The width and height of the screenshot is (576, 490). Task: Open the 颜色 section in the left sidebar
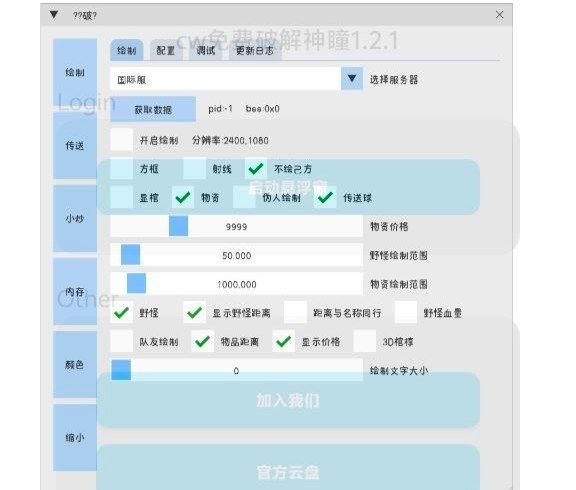point(75,364)
